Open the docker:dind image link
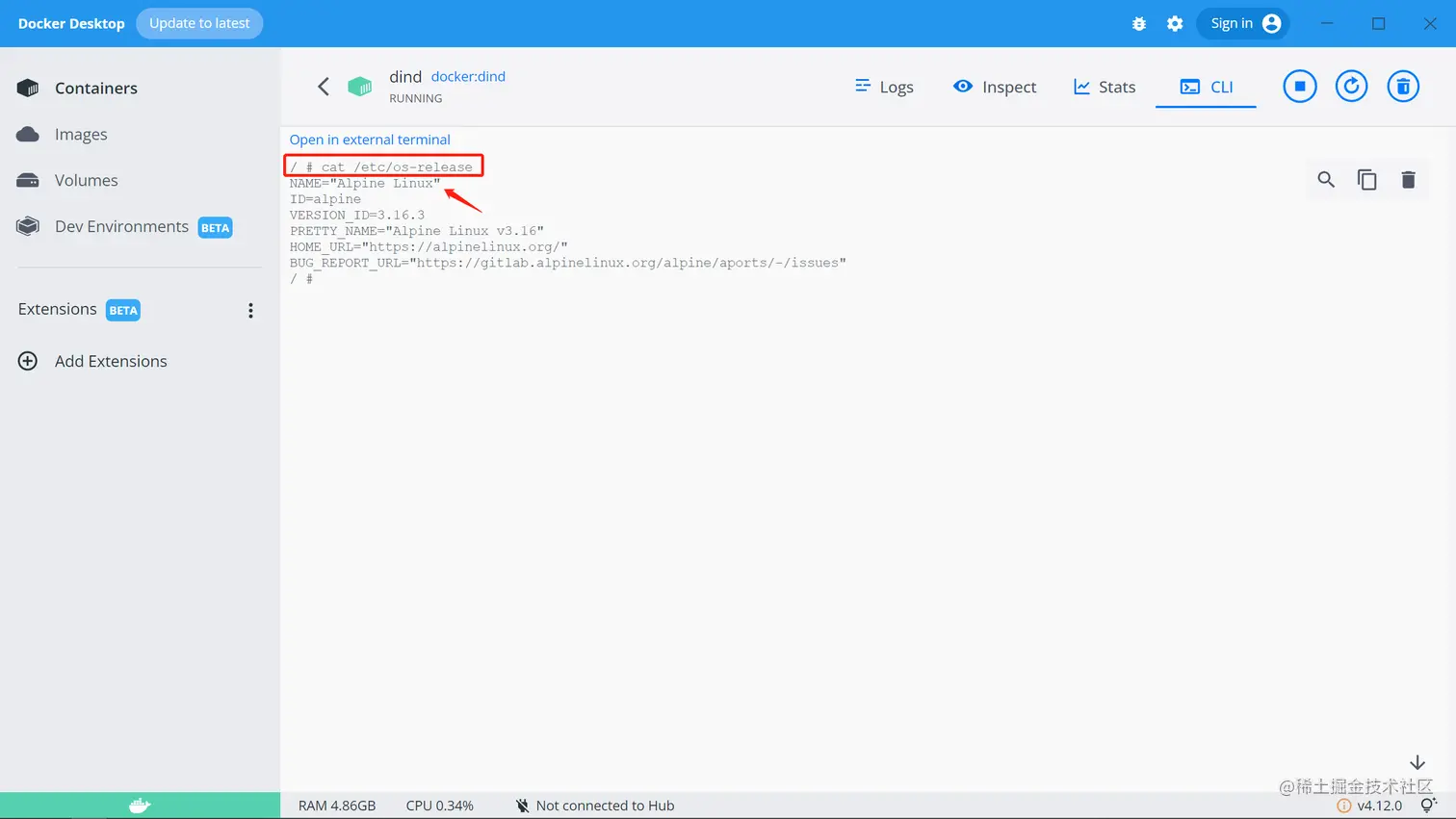The width and height of the screenshot is (1456, 819). point(468,76)
